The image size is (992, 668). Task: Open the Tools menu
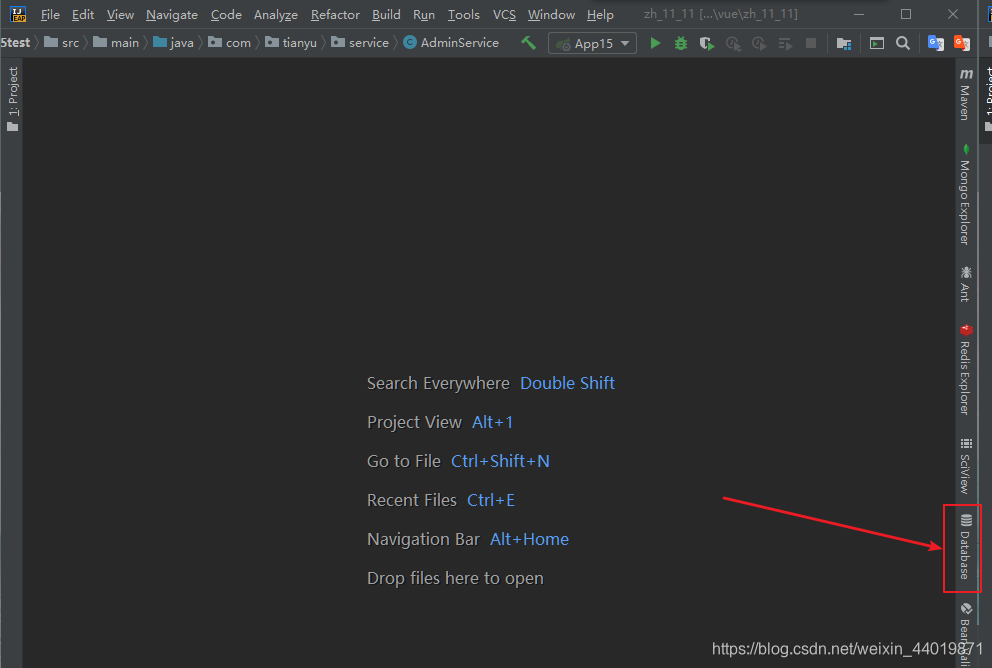tap(464, 15)
